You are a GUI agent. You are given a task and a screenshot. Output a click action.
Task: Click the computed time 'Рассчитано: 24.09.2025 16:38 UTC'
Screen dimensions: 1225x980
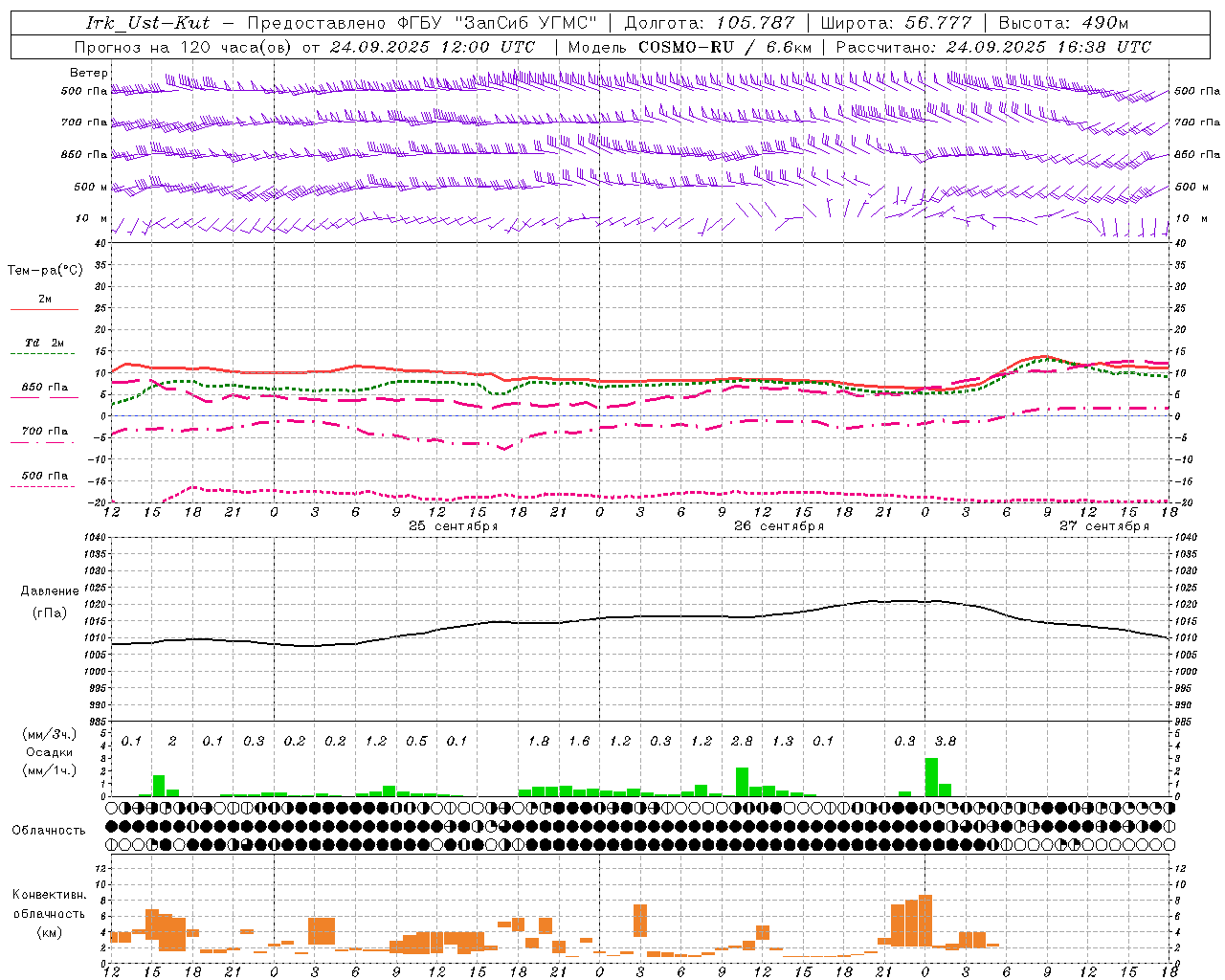point(993,47)
